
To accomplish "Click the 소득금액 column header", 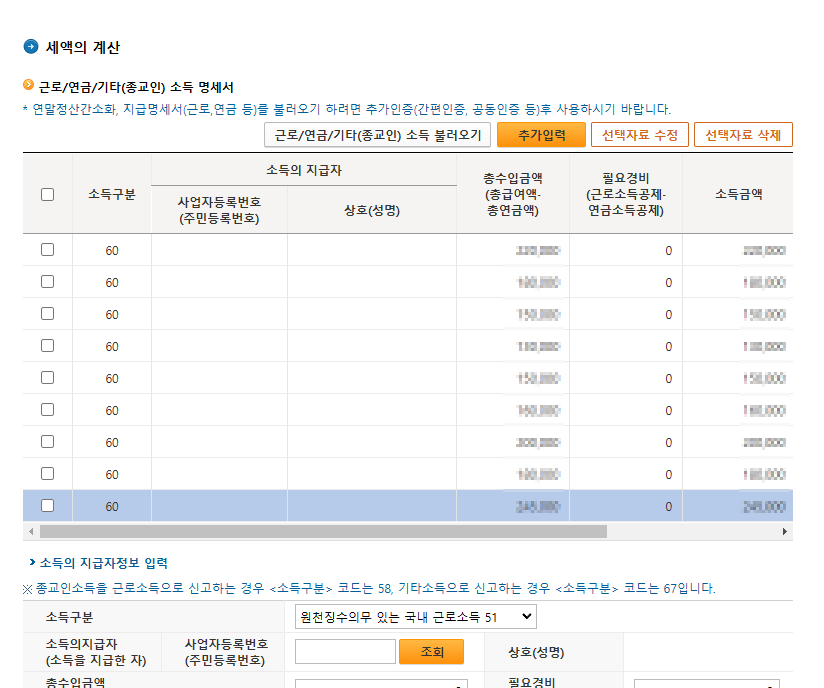I will pos(738,194).
